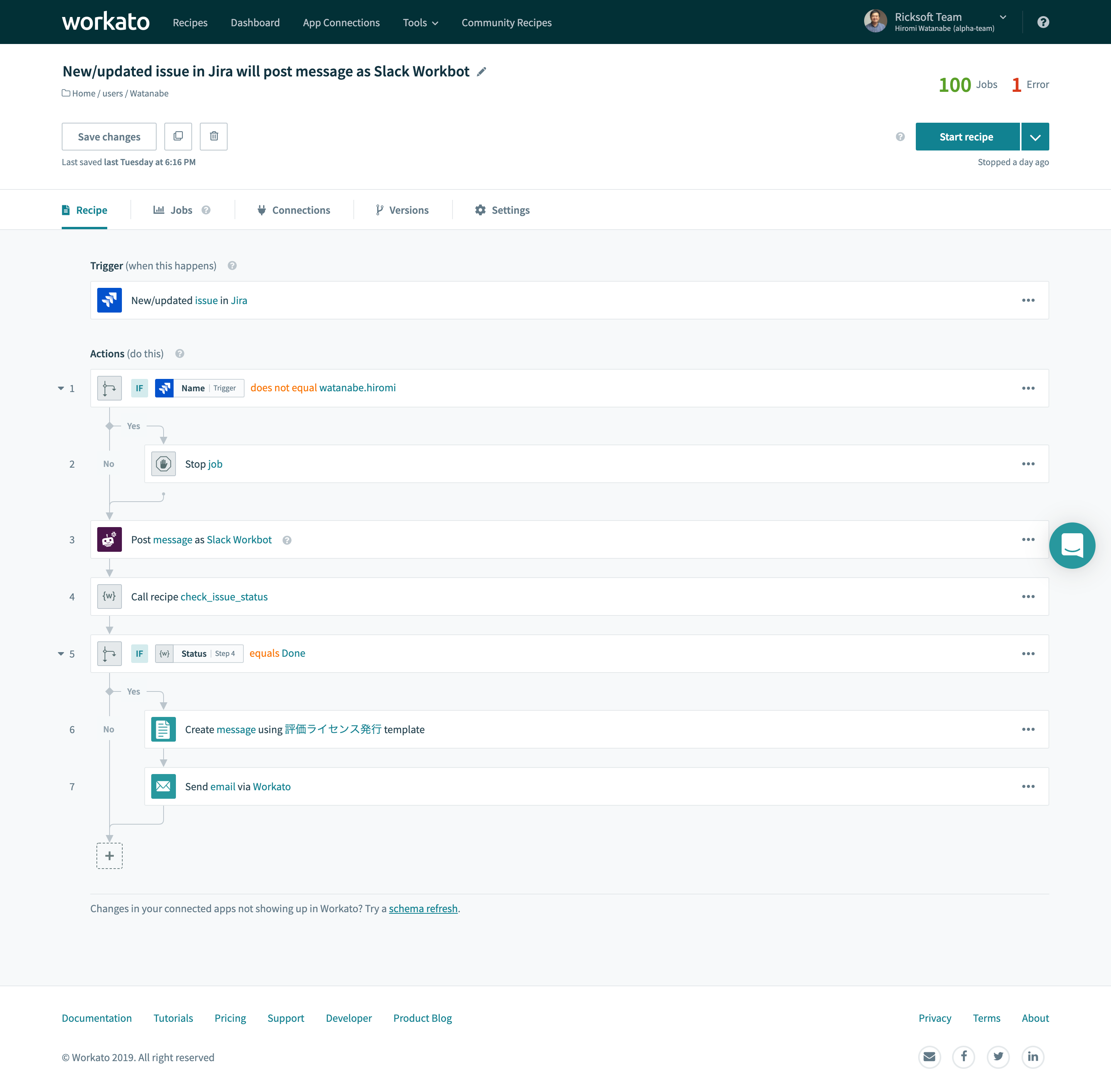Click the clone recipe icon button
Screen dimensions: 1111x1092
point(178,137)
